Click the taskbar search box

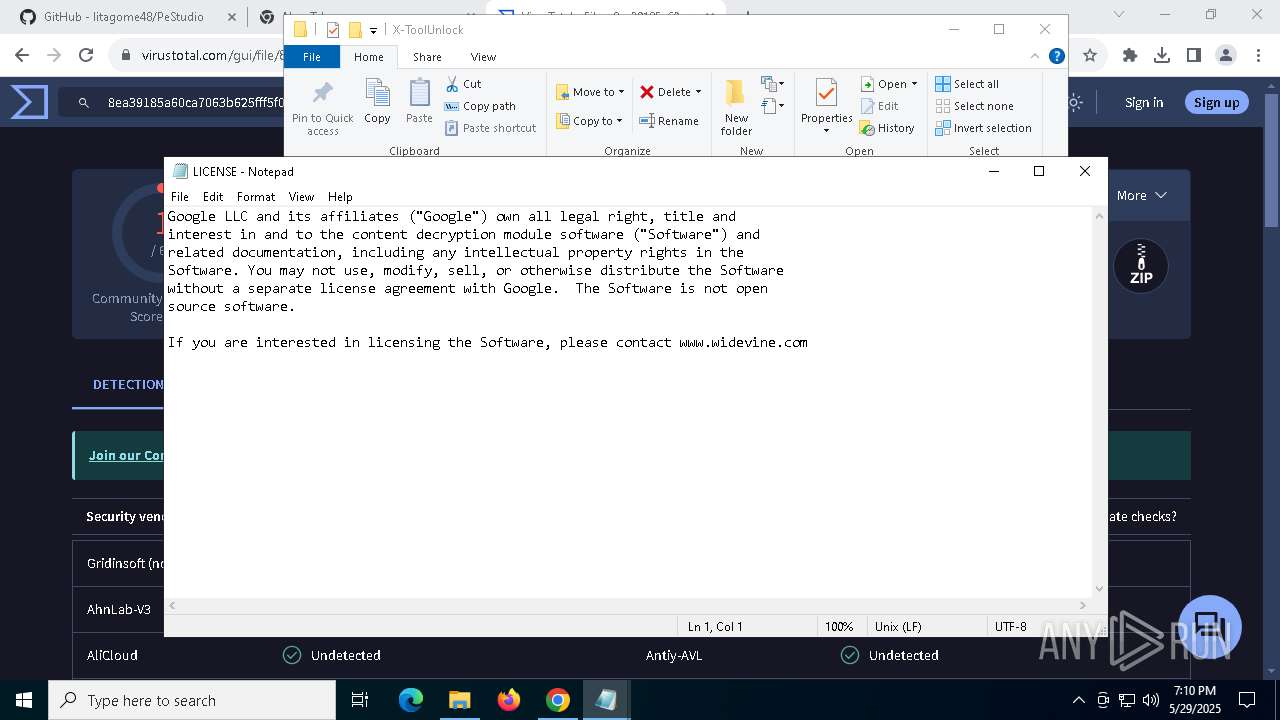click(192, 700)
